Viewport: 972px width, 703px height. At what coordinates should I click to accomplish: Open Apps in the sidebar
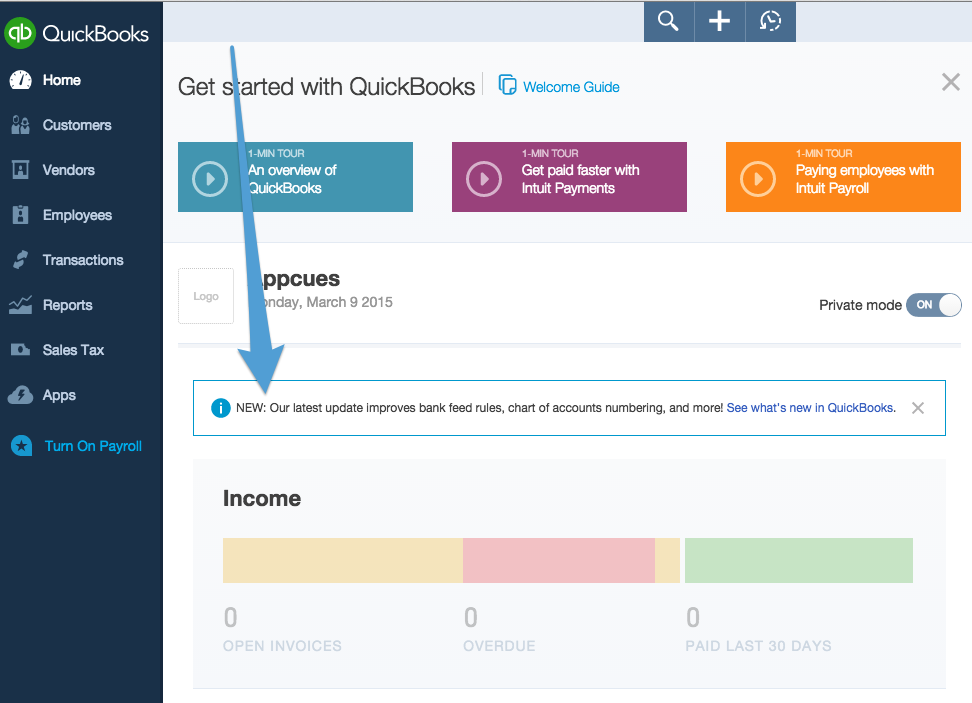pyautogui.click(x=59, y=395)
